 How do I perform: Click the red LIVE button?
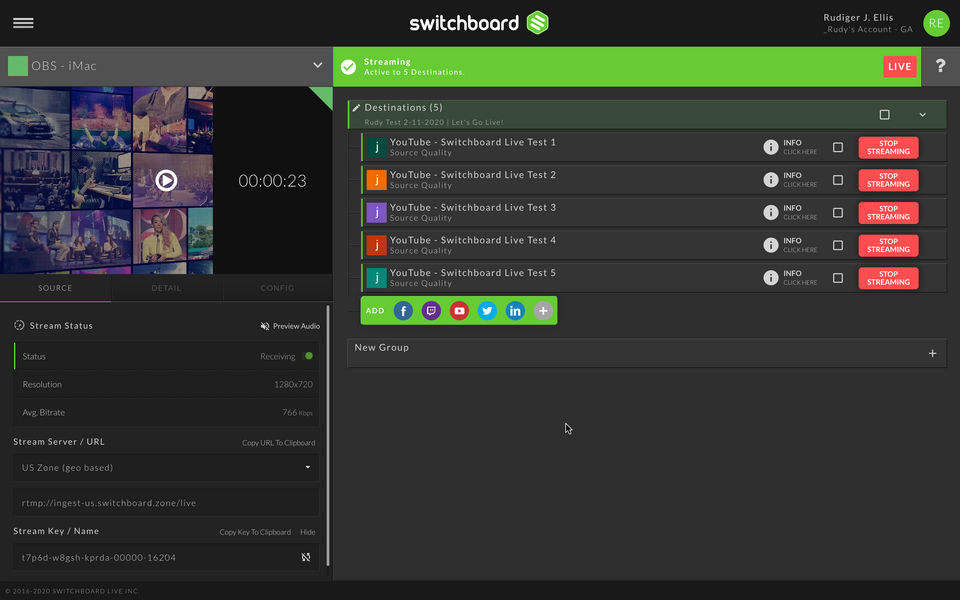pos(899,67)
